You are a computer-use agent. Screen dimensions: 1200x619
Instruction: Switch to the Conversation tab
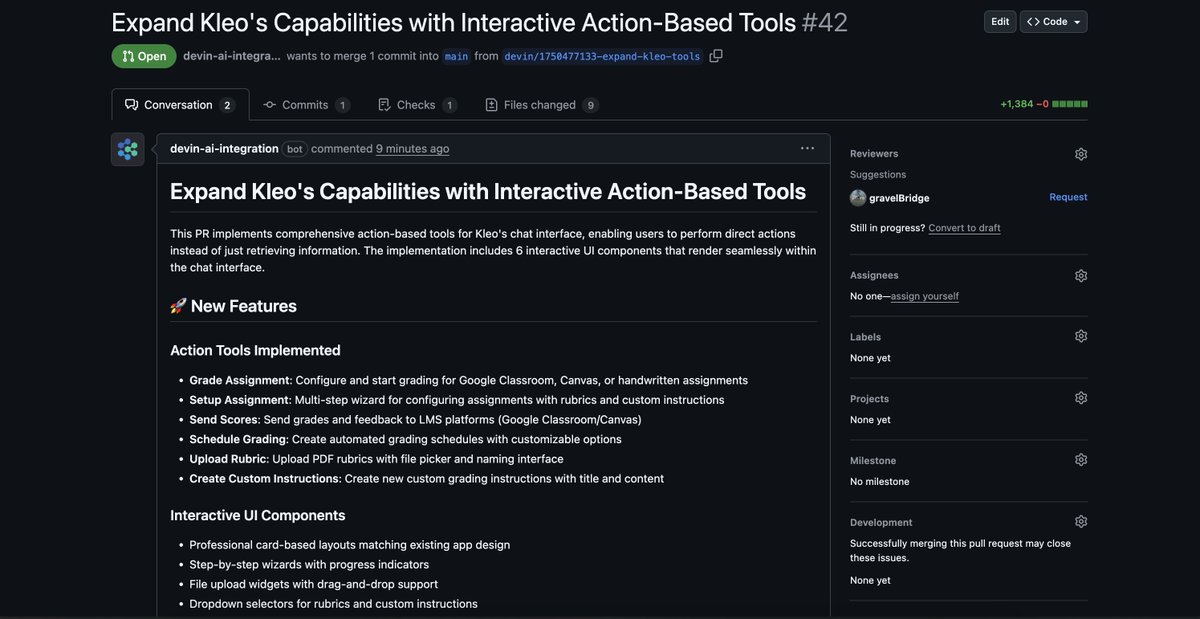point(180,105)
